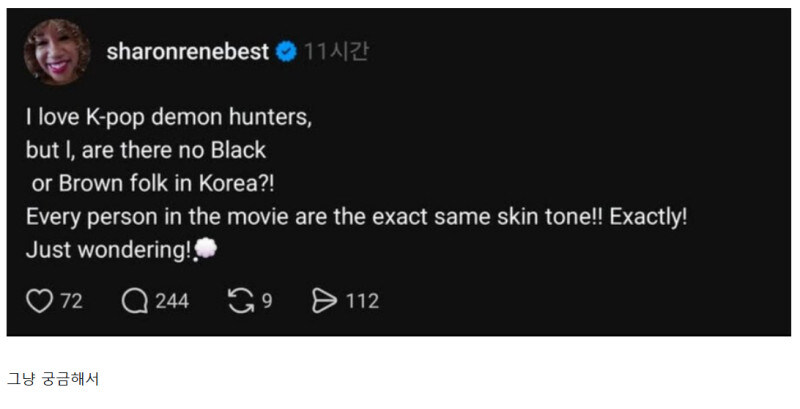800x409 pixels.
Task: Click the sentence about exact same skin tone
Action: [356, 217]
